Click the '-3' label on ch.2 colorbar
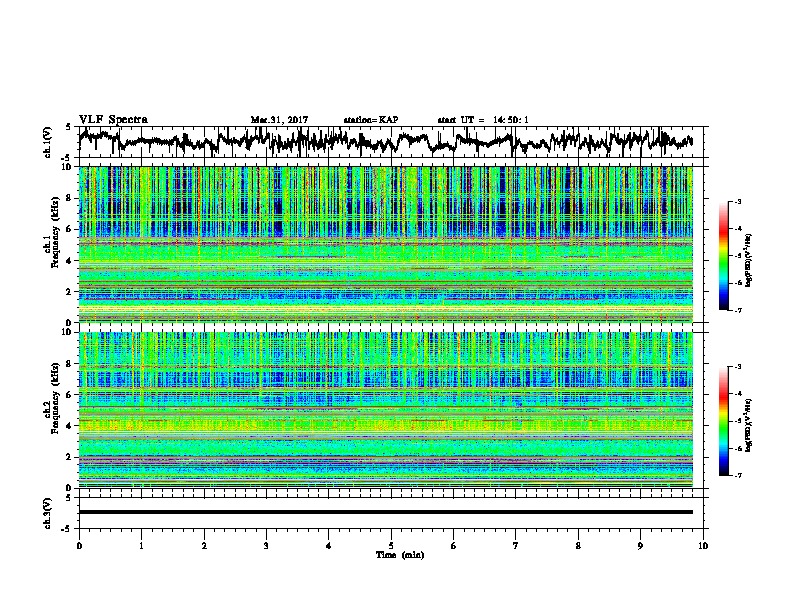Viewport: 792px width, 612px height. (x=737, y=367)
